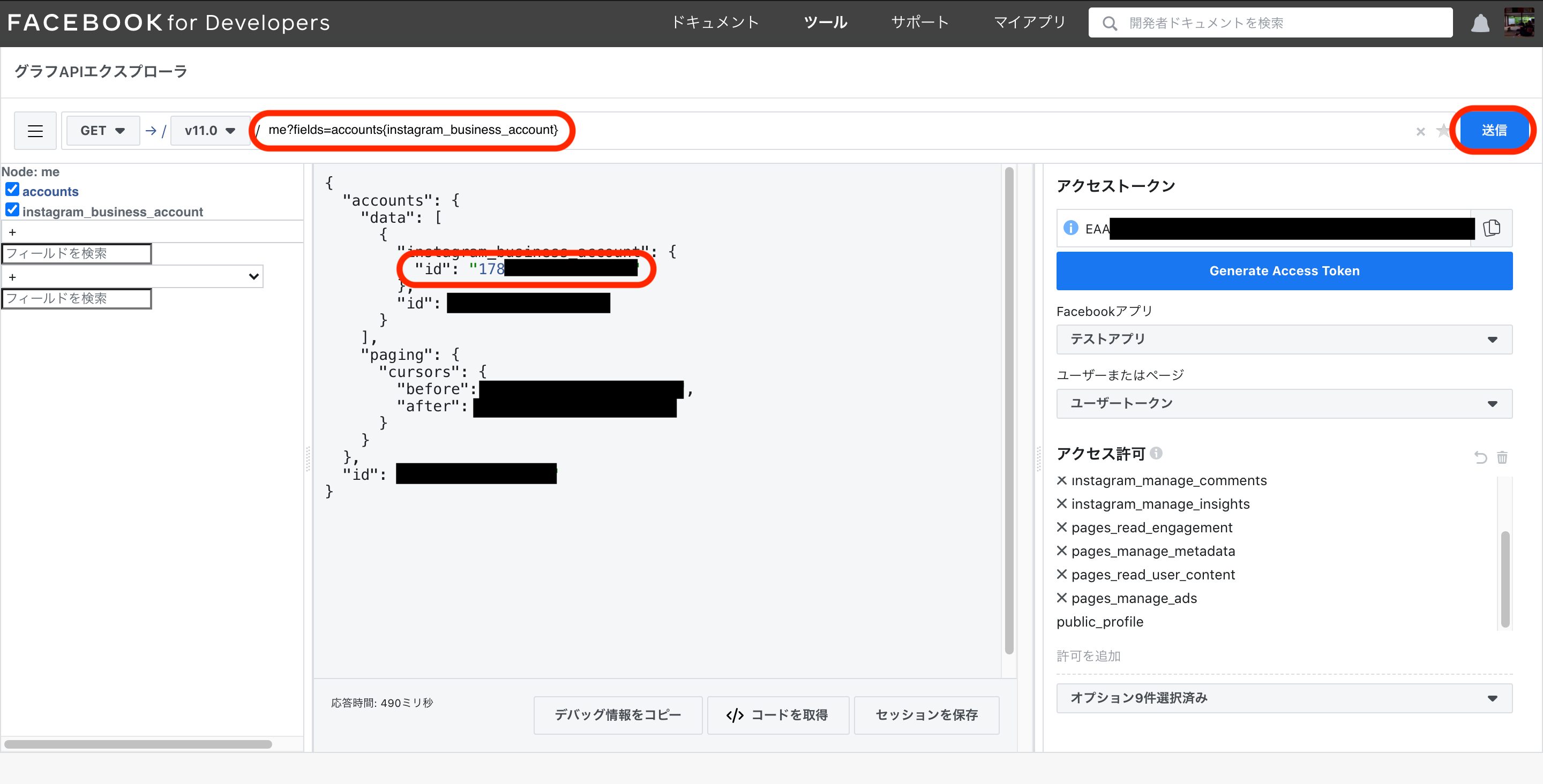Click the "cursors" key in the response
The image size is (1543, 784).
pos(423,372)
